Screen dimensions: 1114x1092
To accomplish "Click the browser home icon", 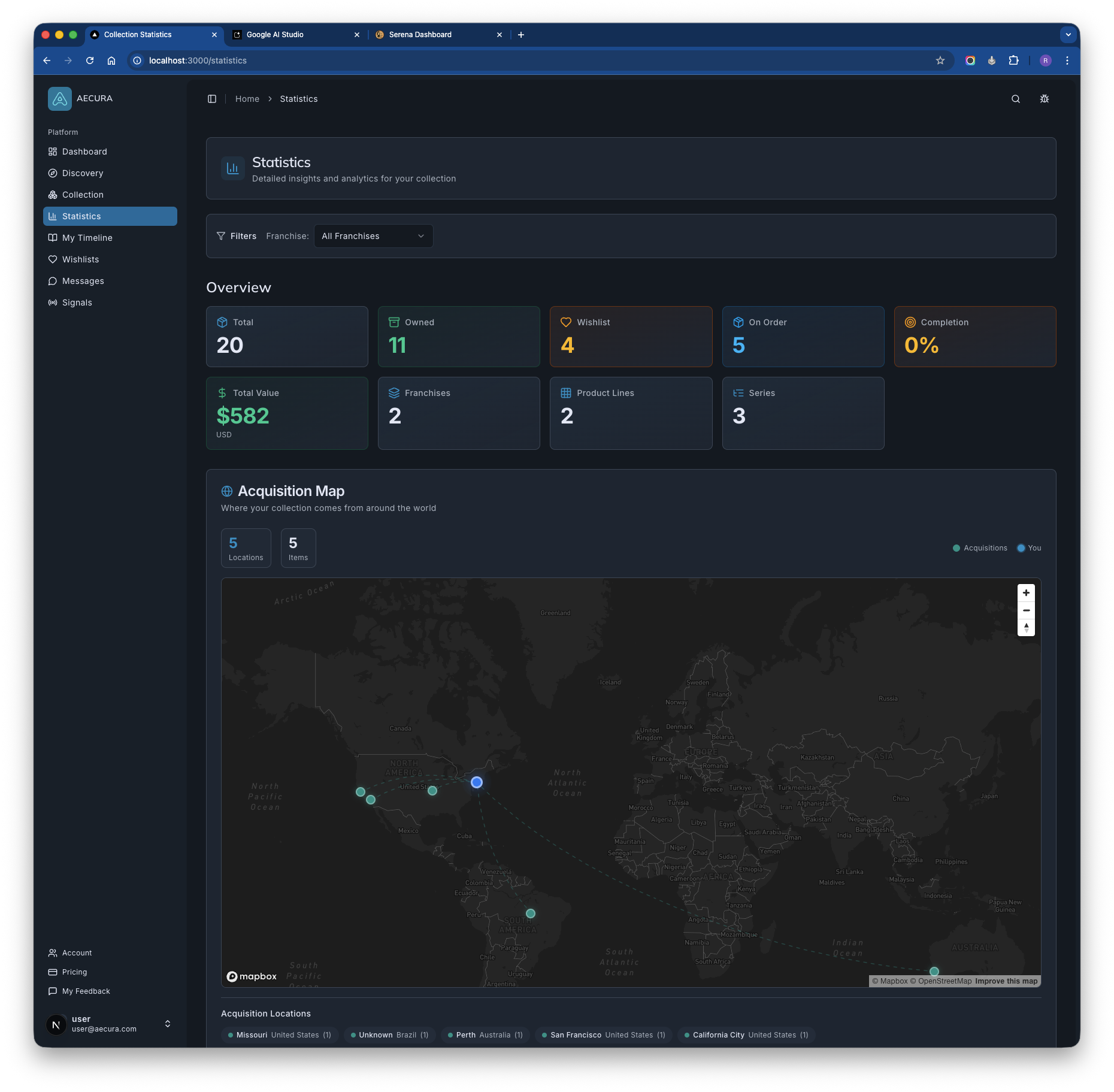I will (111, 61).
